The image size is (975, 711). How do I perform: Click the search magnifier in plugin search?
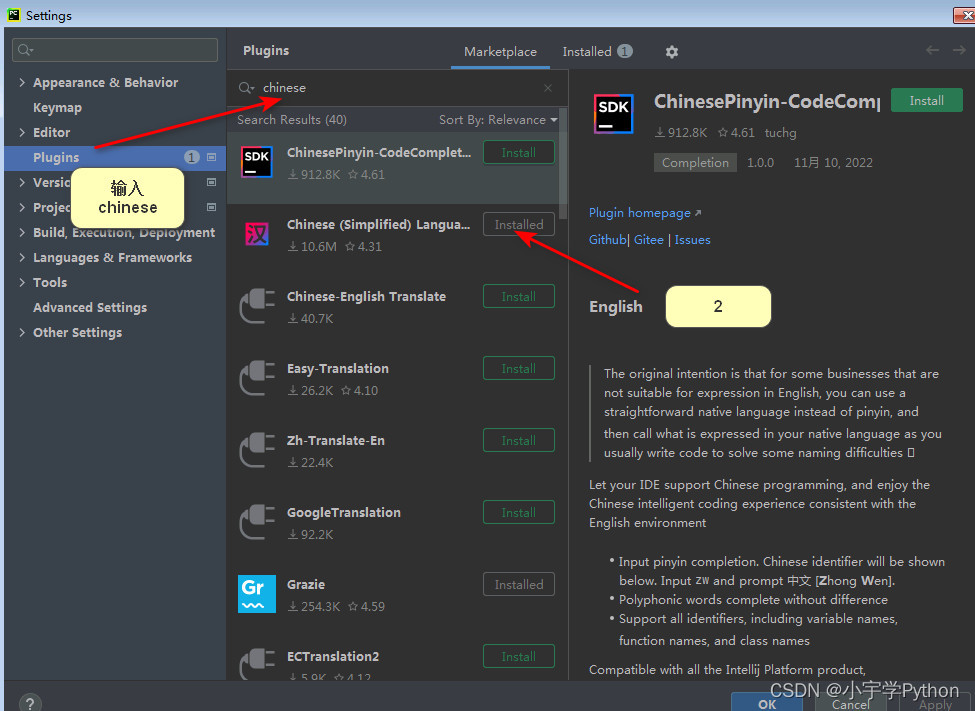[x=246, y=88]
